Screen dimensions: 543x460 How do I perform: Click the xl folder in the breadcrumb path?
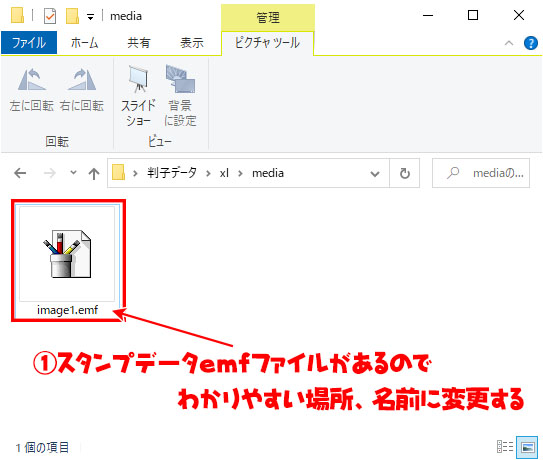click(224, 173)
